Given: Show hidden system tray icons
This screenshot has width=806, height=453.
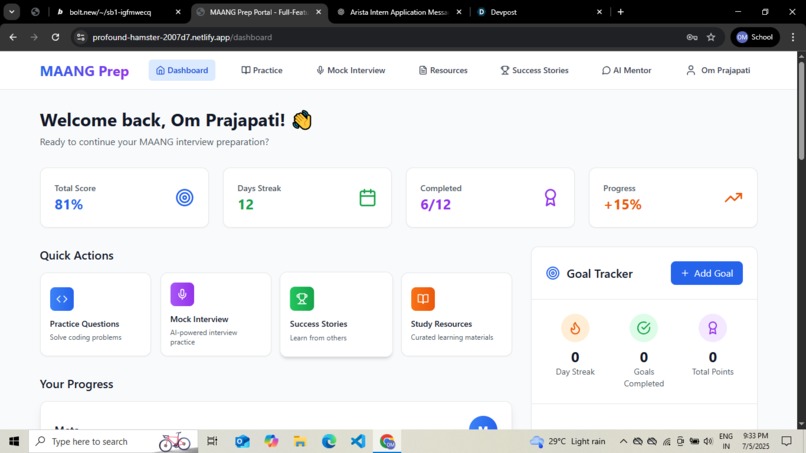Looking at the screenshot, I should tap(623, 441).
